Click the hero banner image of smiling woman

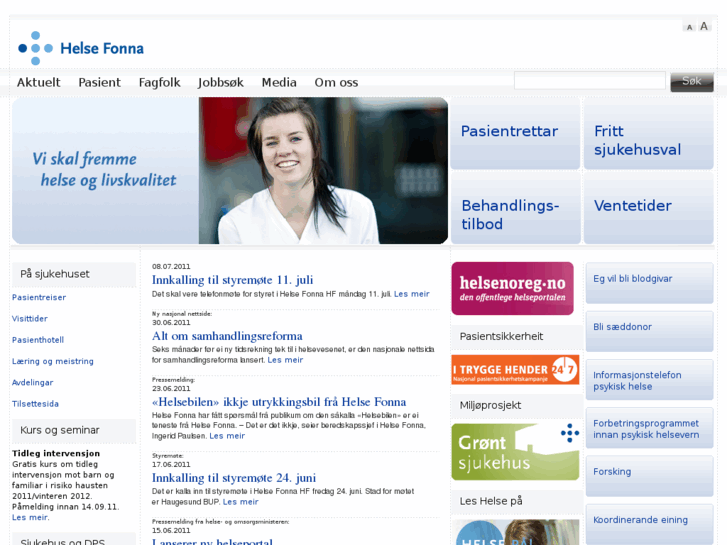(x=323, y=170)
